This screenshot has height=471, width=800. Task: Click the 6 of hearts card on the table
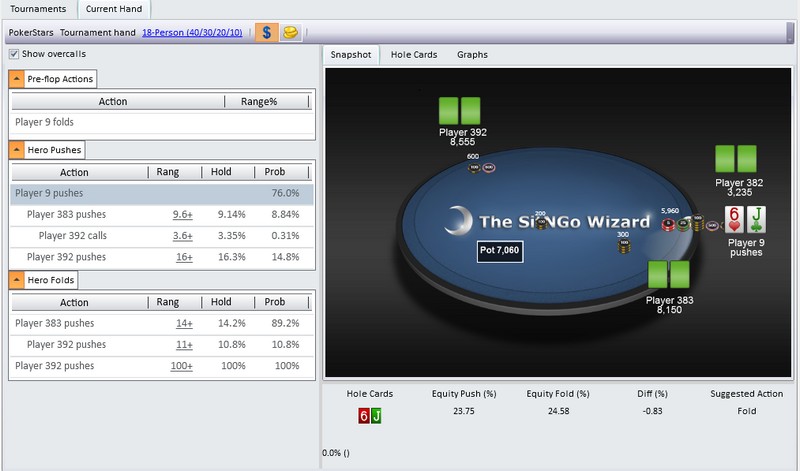735,220
